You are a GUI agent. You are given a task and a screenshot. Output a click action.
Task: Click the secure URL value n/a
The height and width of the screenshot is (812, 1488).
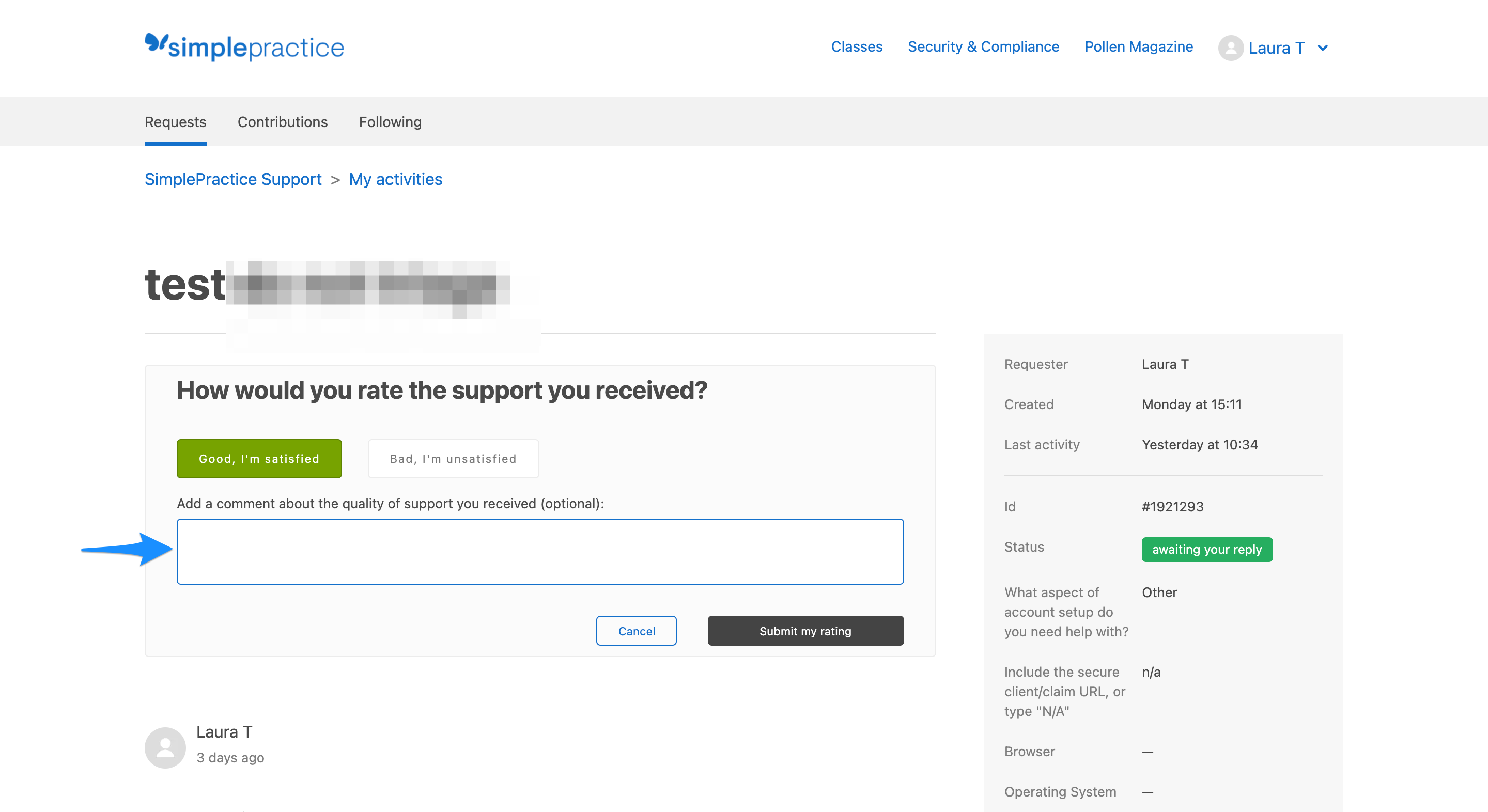pos(1151,672)
